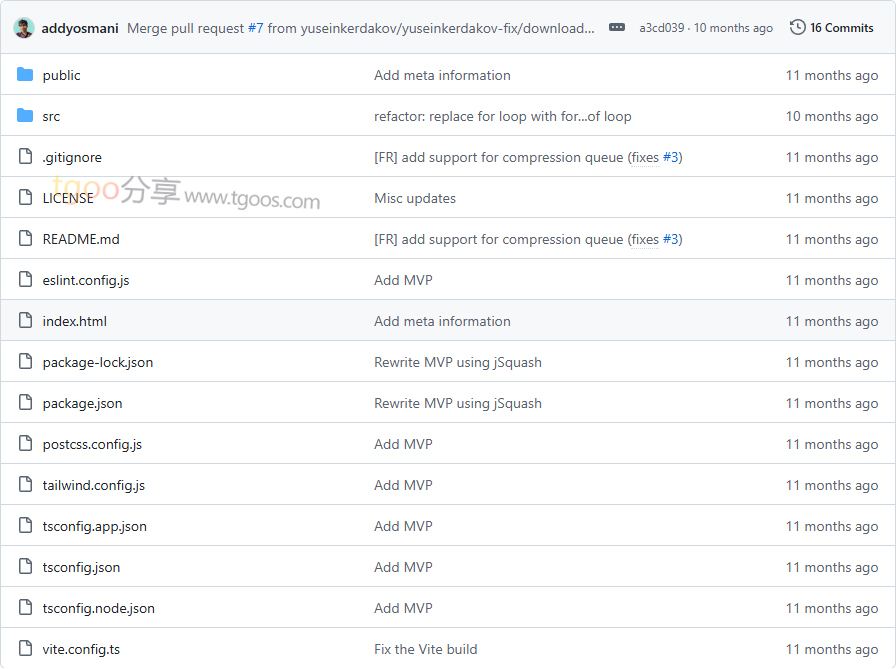The width and height of the screenshot is (896, 669).
Task: Open commit hash a3cd039
Action: (662, 28)
